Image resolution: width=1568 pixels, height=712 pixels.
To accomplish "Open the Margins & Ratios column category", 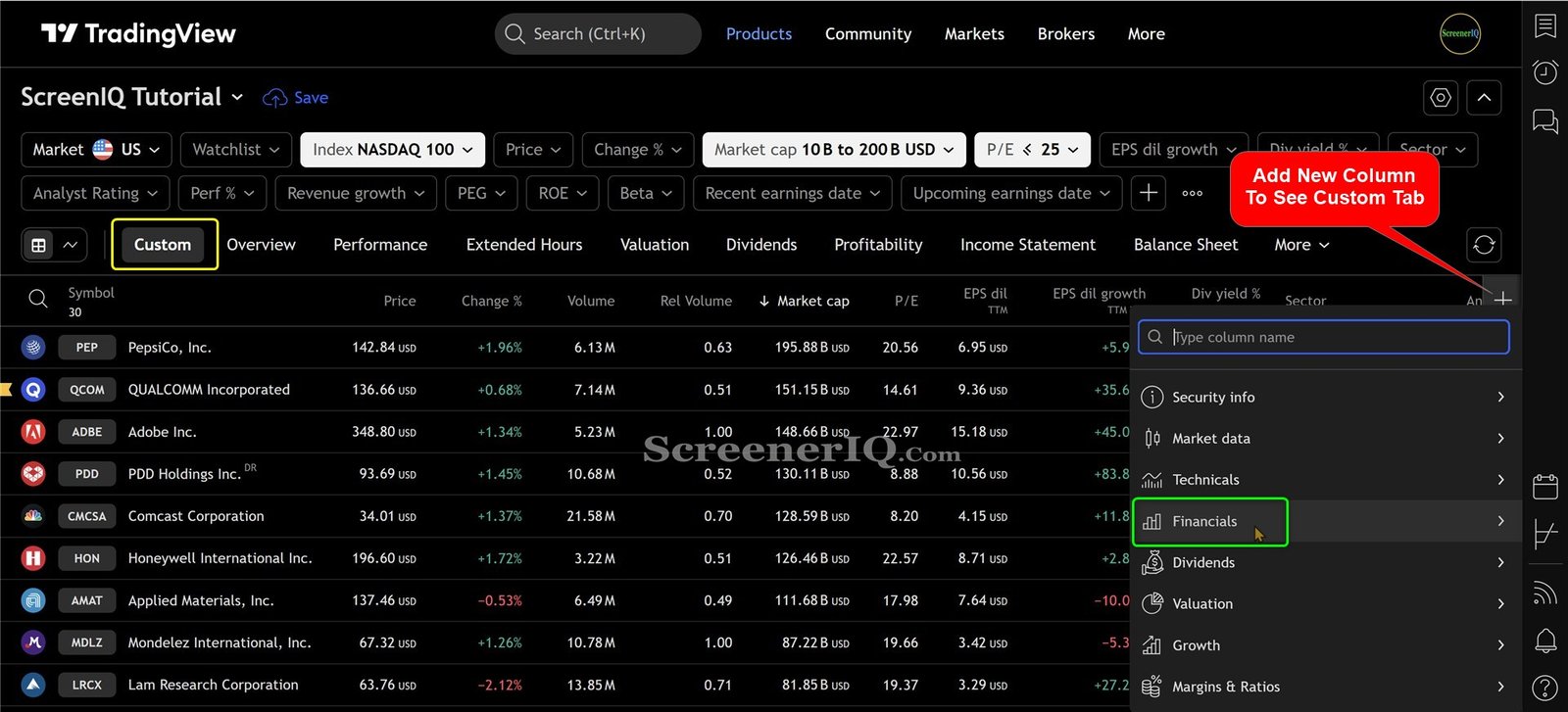I will coord(1326,687).
